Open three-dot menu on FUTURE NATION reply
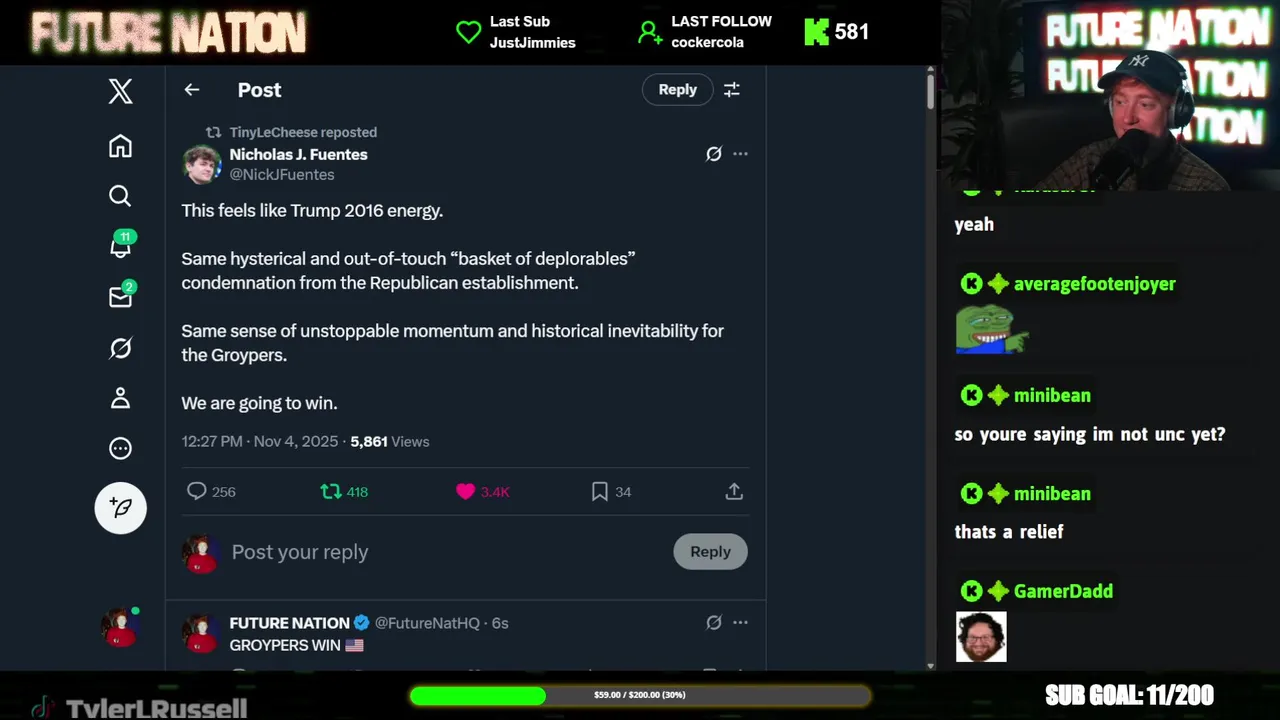Screen dimensions: 1280x720 tap(740, 622)
